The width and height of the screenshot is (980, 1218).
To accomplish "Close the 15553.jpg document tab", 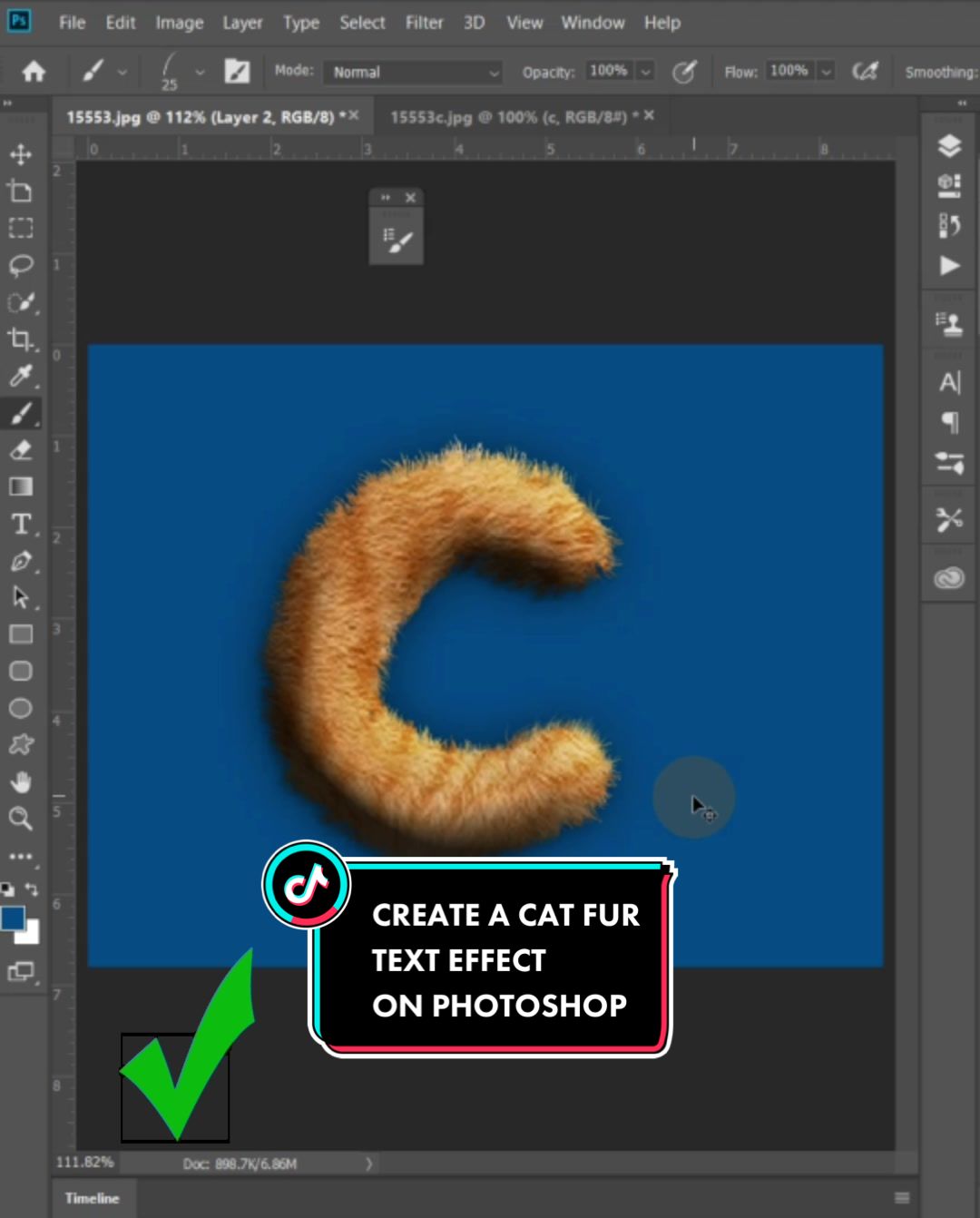I will click(x=353, y=115).
